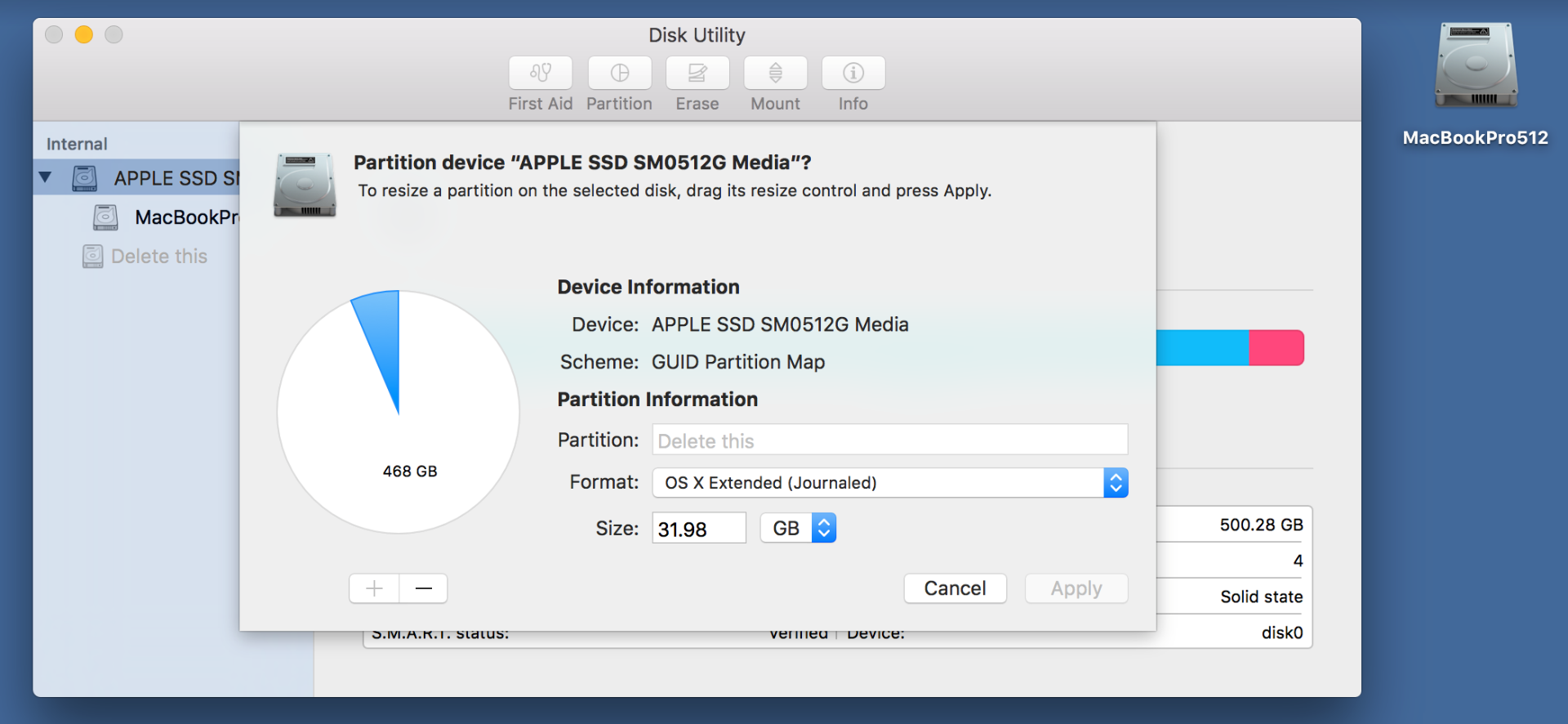The height and width of the screenshot is (724, 1568).
Task: Click the APPLE SSD disk icon in sidebar
Action: pos(84,177)
